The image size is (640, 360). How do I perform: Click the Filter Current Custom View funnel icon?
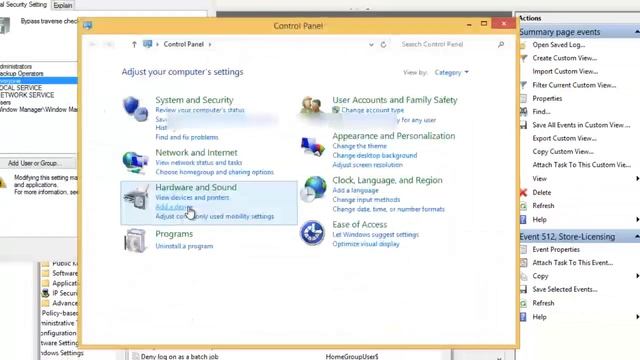(523, 85)
